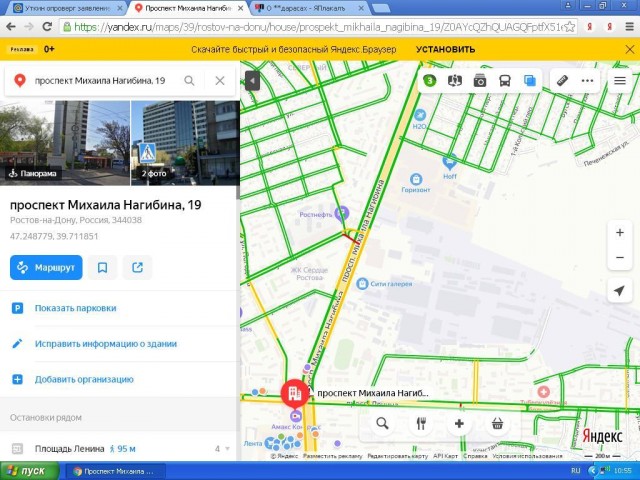The image size is (640, 480).
Task: Go back in browser
Action: 11,27
